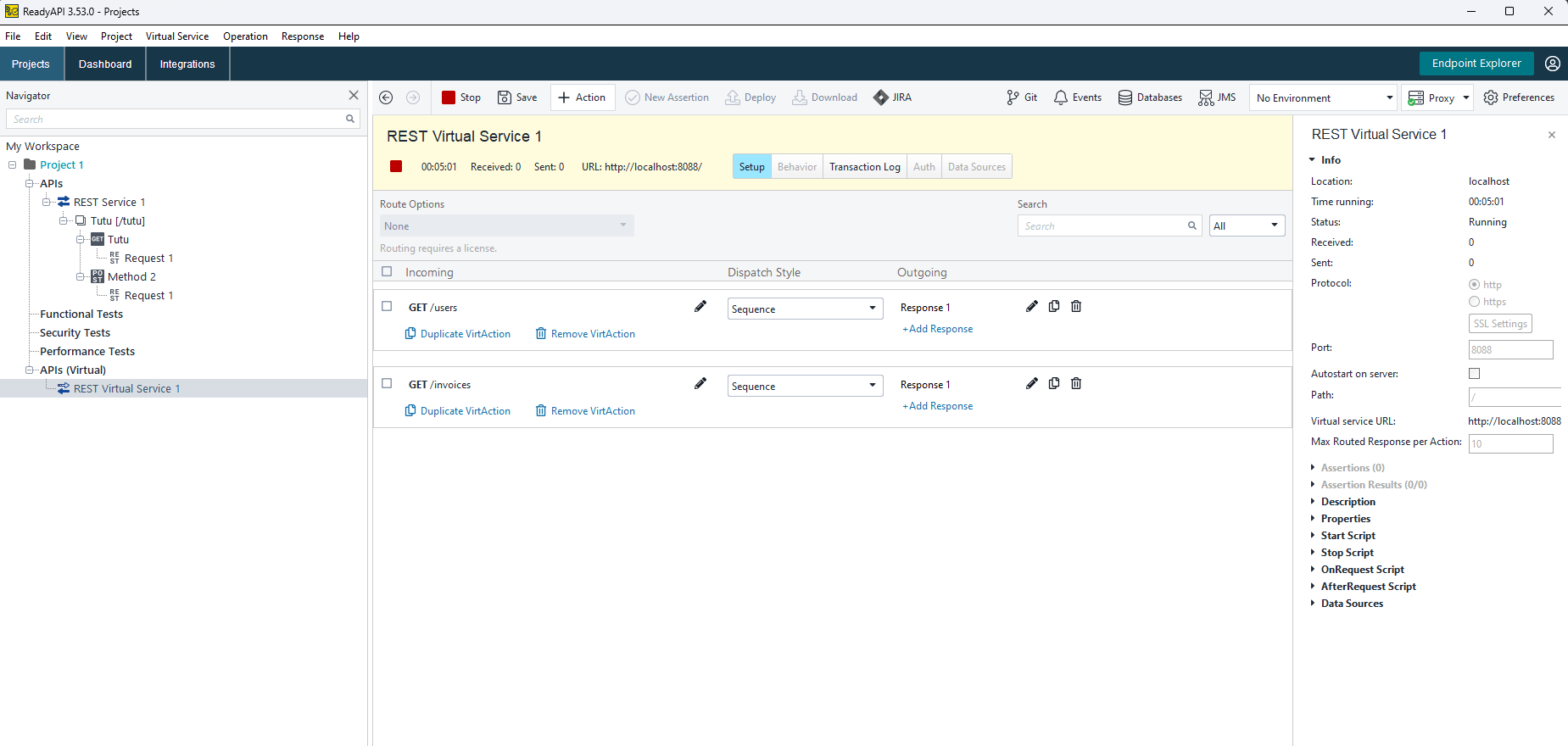1568x746 pixels.
Task: Open the Git toolbar option
Action: pos(1021,97)
